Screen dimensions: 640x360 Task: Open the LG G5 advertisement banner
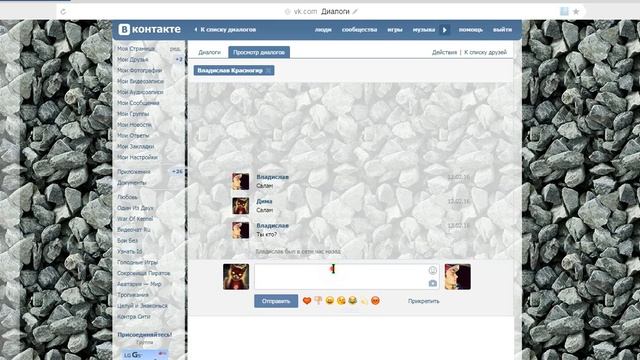point(145,354)
